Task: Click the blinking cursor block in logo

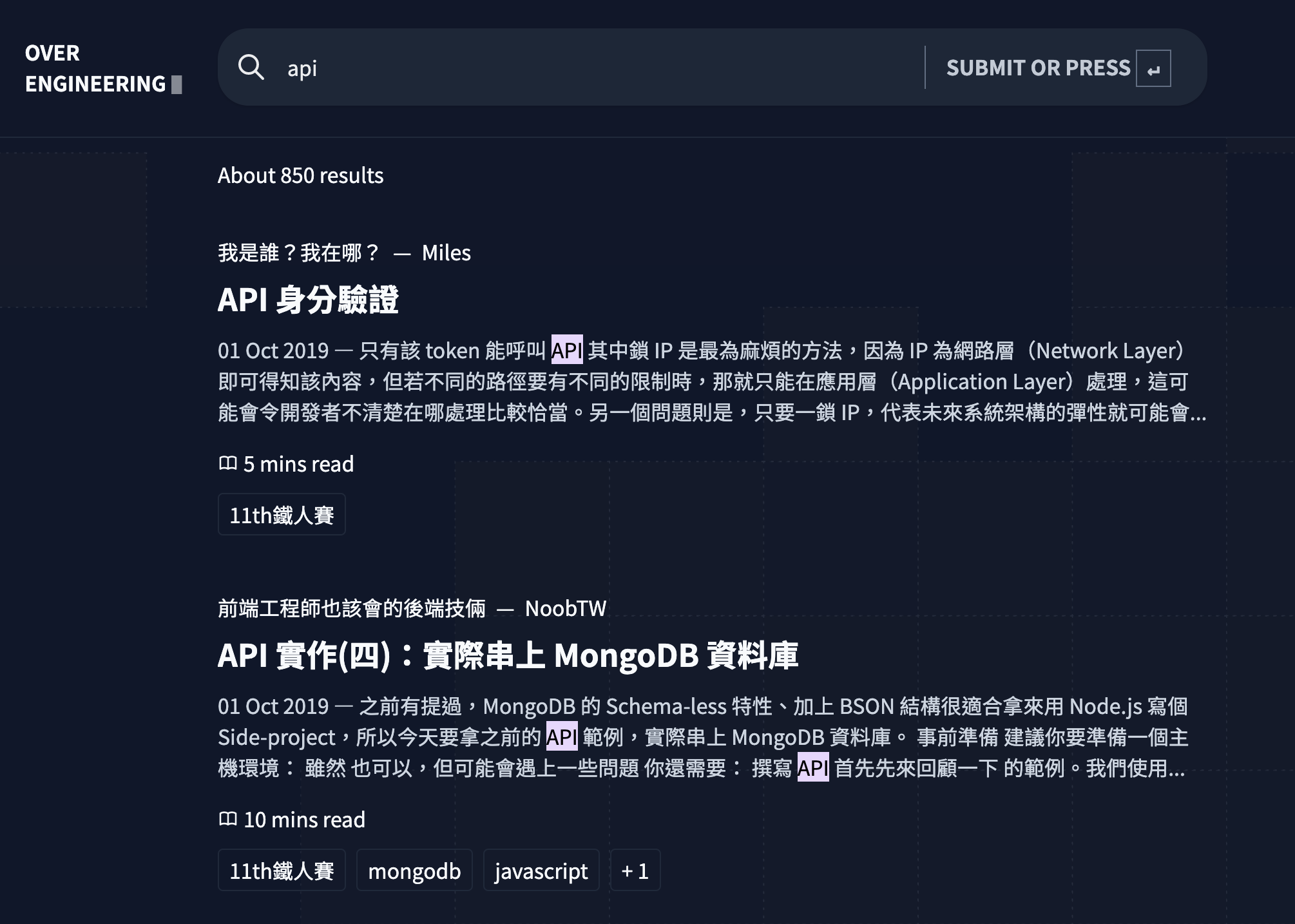Action: point(177,84)
